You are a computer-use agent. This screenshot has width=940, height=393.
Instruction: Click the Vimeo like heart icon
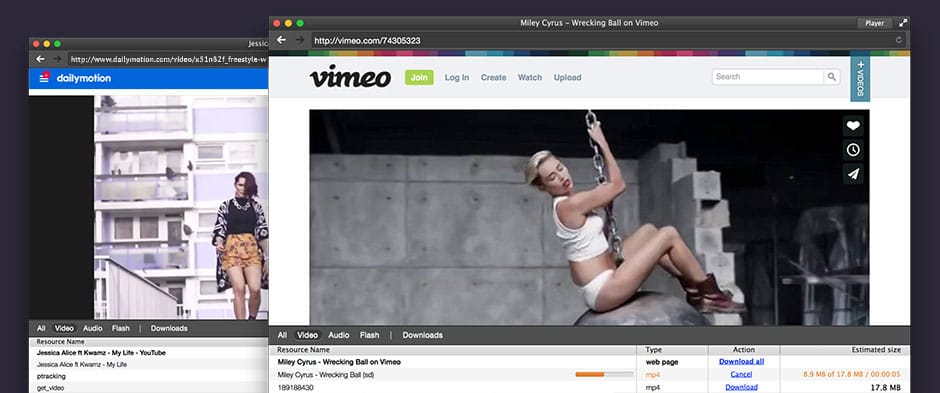pyautogui.click(x=853, y=126)
